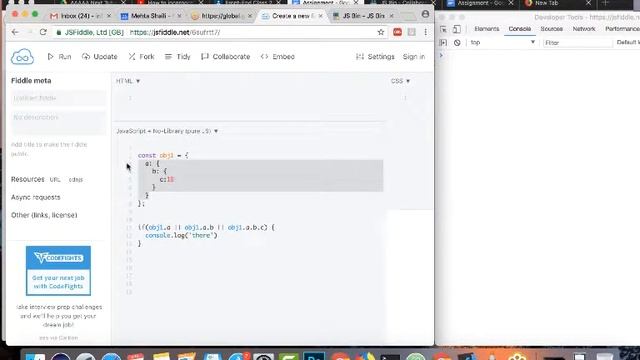
Task: Click the Sign in link
Action: click(x=414, y=57)
